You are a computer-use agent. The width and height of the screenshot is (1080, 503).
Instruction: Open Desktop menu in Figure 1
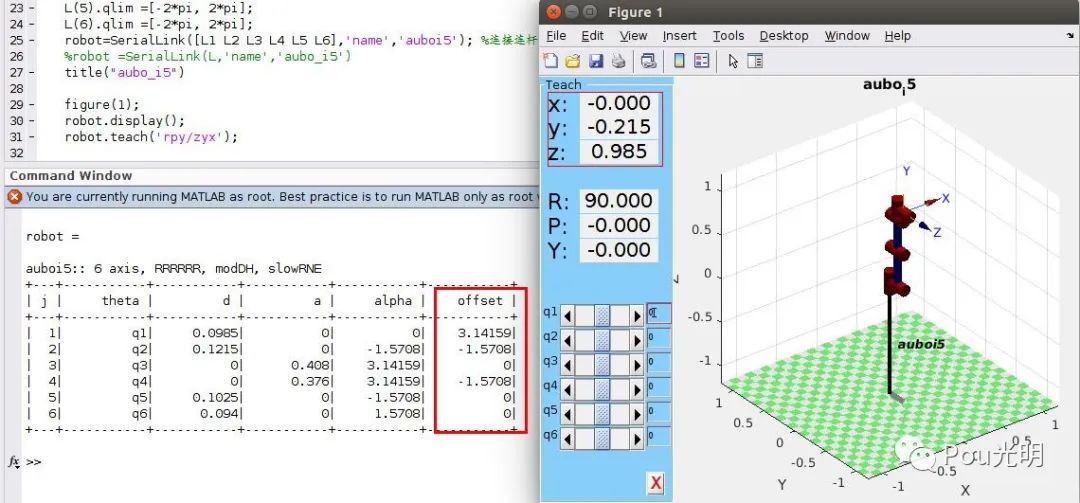pos(784,36)
